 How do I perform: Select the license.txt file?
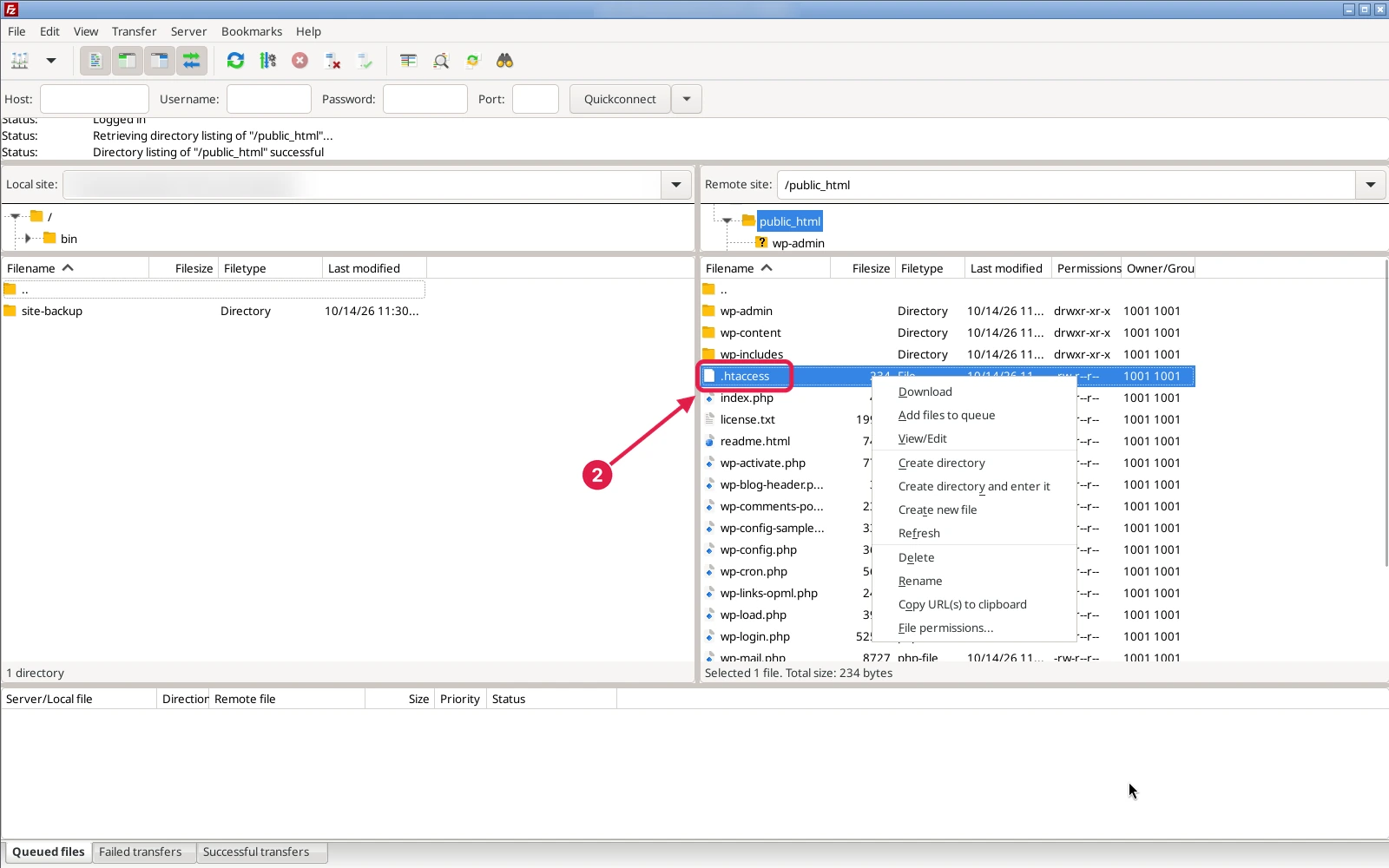click(747, 419)
